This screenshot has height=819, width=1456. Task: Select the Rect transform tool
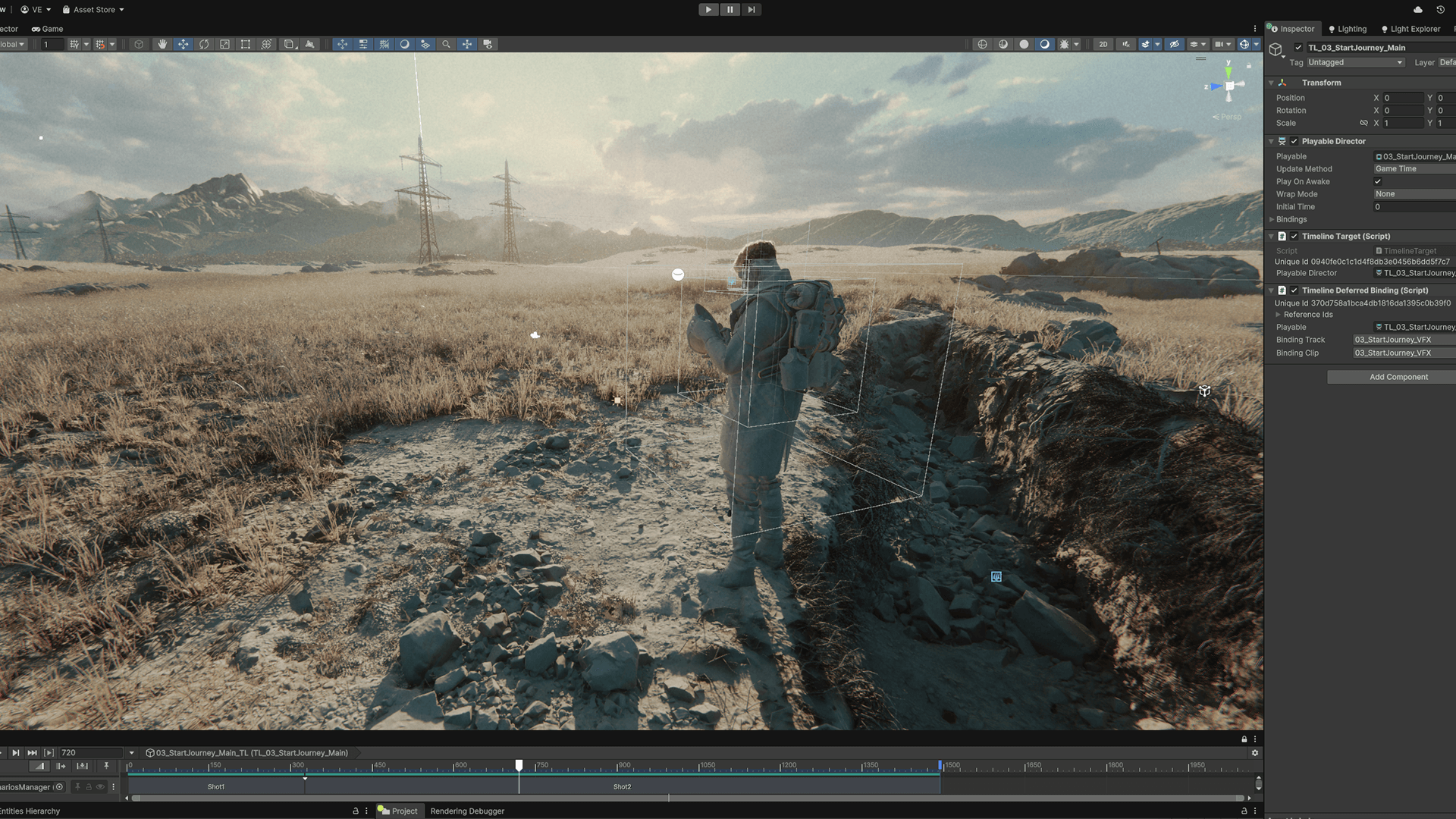pos(246,44)
